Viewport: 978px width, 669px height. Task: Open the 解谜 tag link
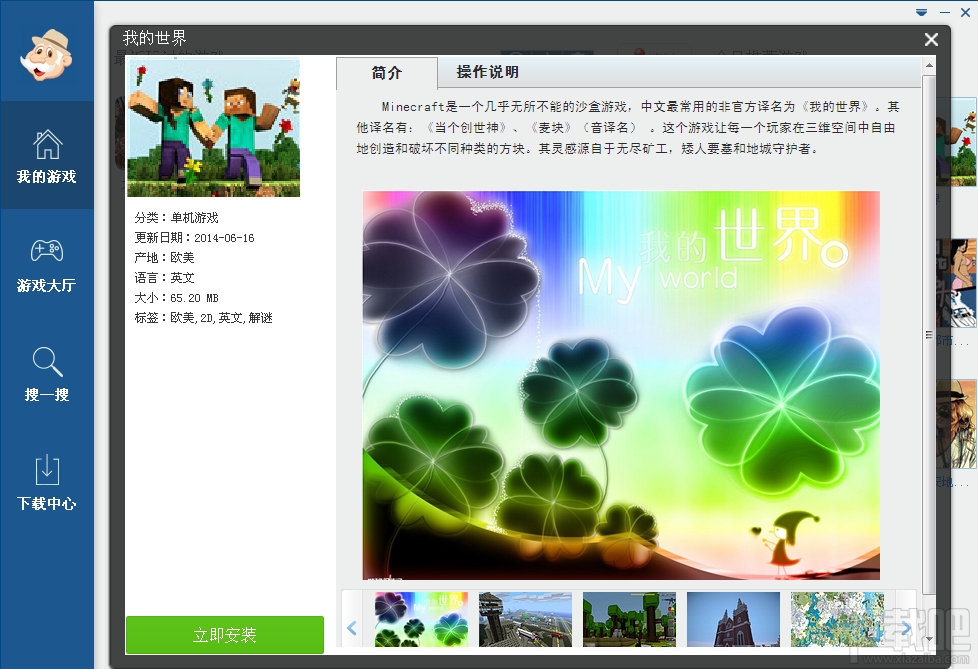(260, 318)
